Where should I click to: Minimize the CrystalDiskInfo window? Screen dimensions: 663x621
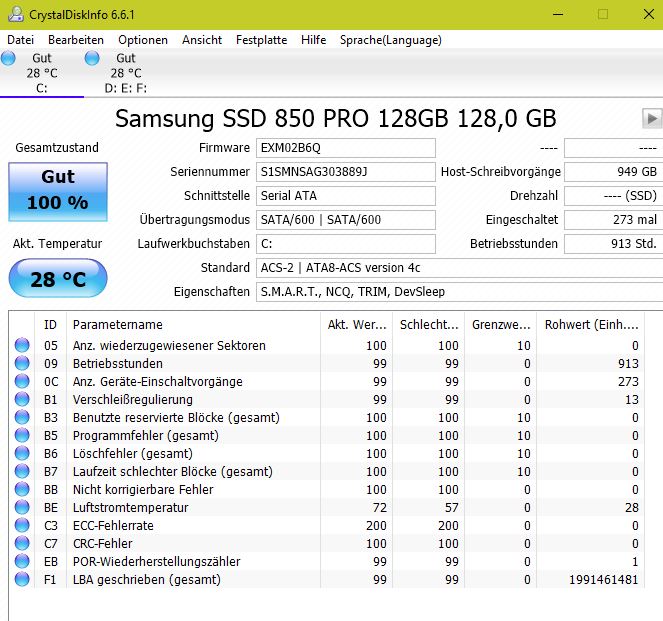pyautogui.click(x=558, y=14)
